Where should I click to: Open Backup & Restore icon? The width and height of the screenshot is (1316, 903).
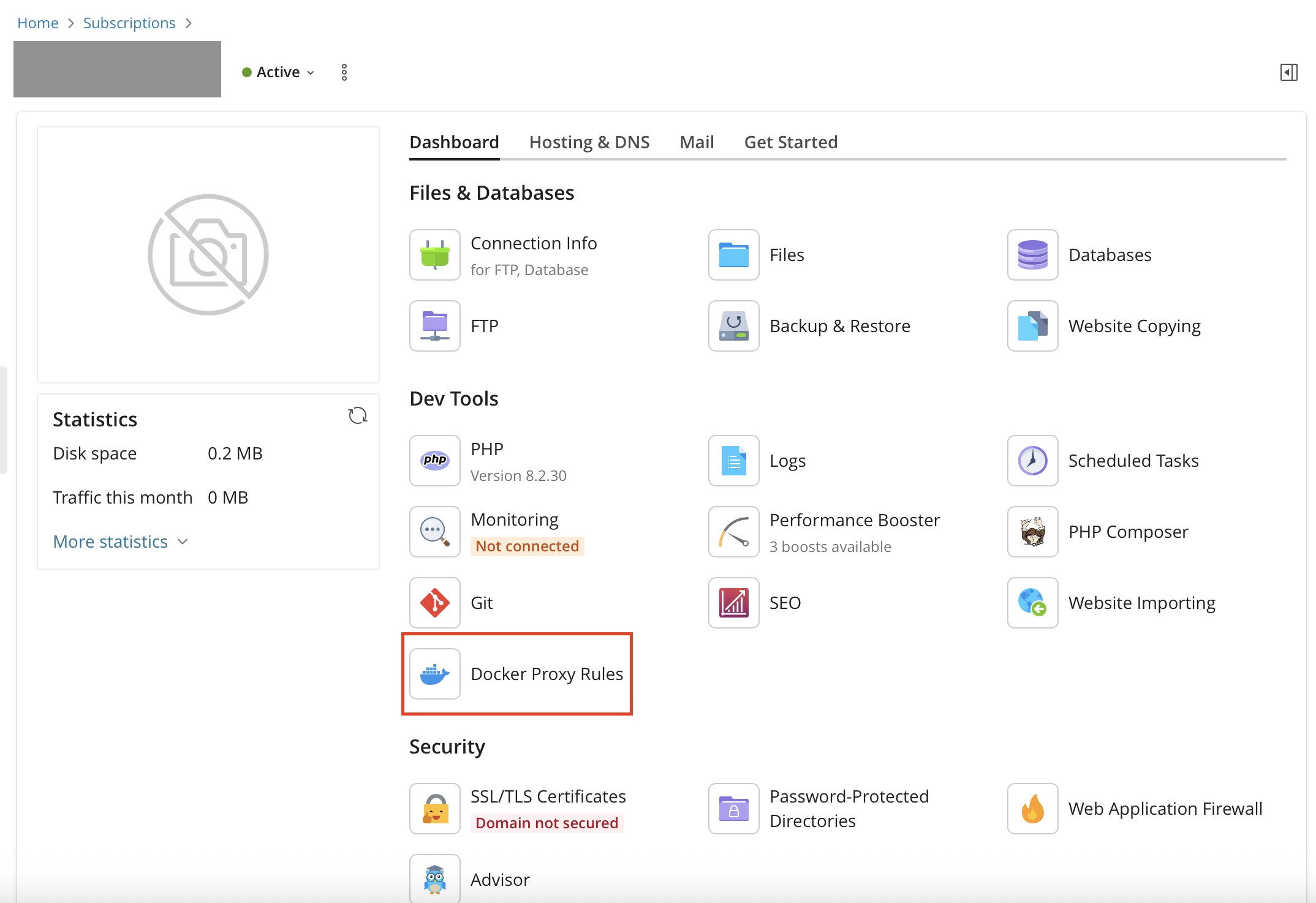[733, 326]
